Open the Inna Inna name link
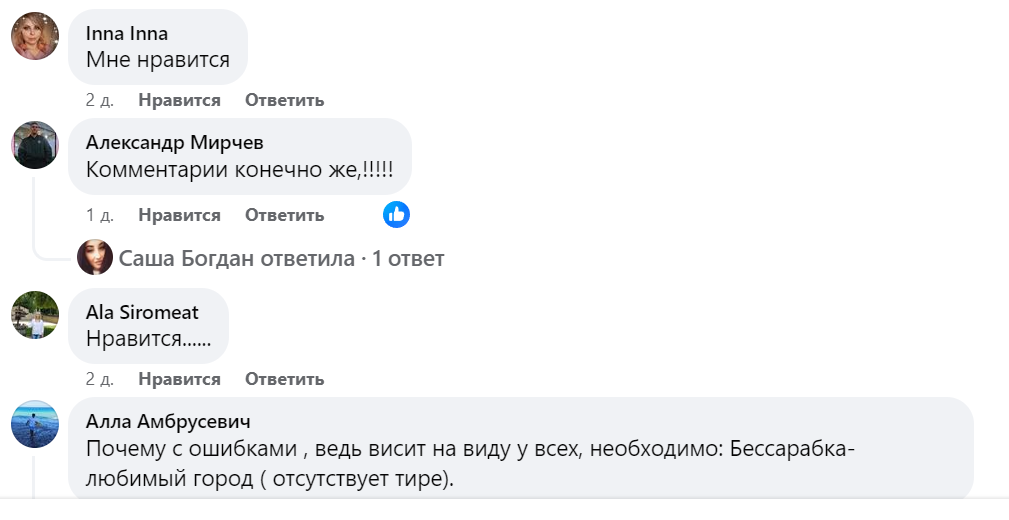This screenshot has height=520, width=1009. [x=127, y=33]
